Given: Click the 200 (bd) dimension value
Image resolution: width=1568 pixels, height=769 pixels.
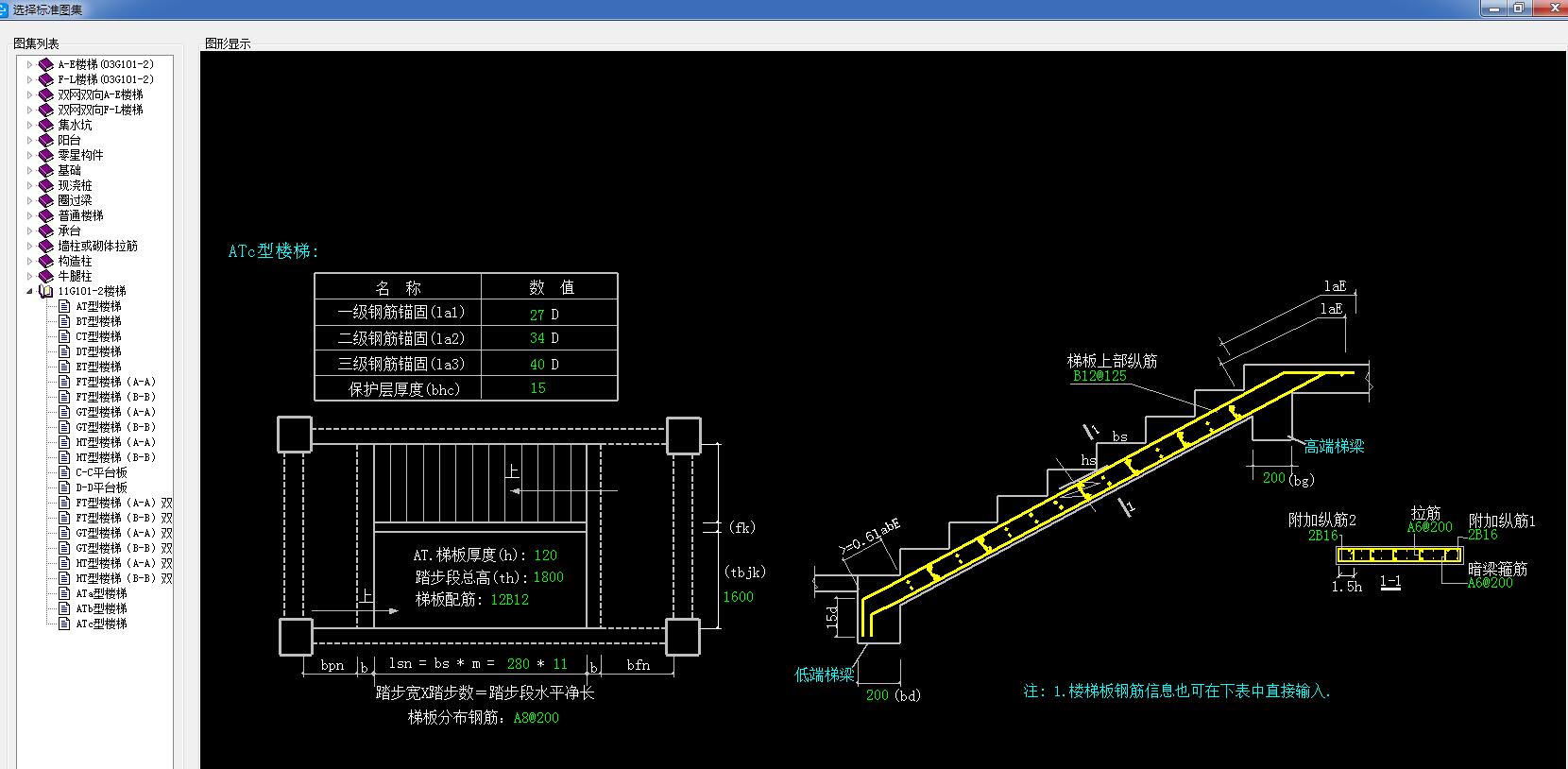Looking at the screenshot, I should click(878, 695).
